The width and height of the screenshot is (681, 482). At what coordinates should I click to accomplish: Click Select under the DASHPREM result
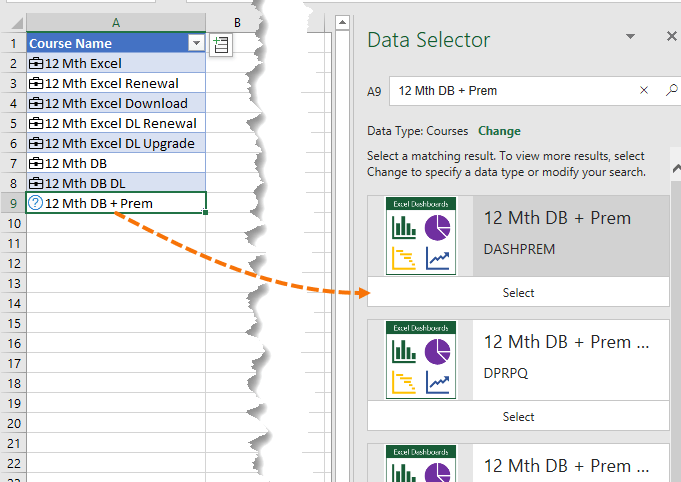coord(518,293)
